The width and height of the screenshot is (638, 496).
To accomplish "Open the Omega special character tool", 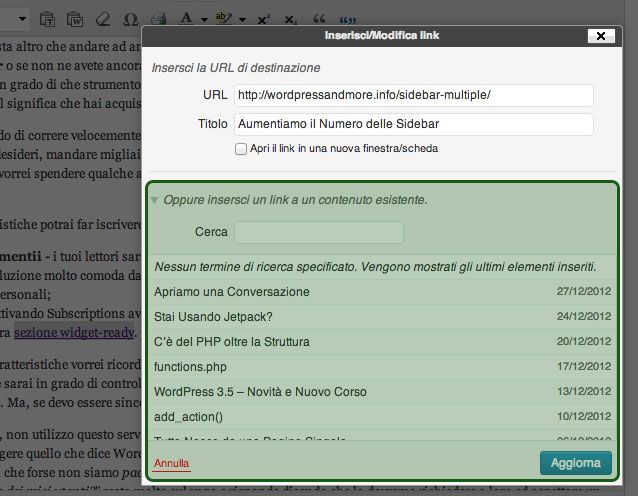I will [x=130, y=18].
